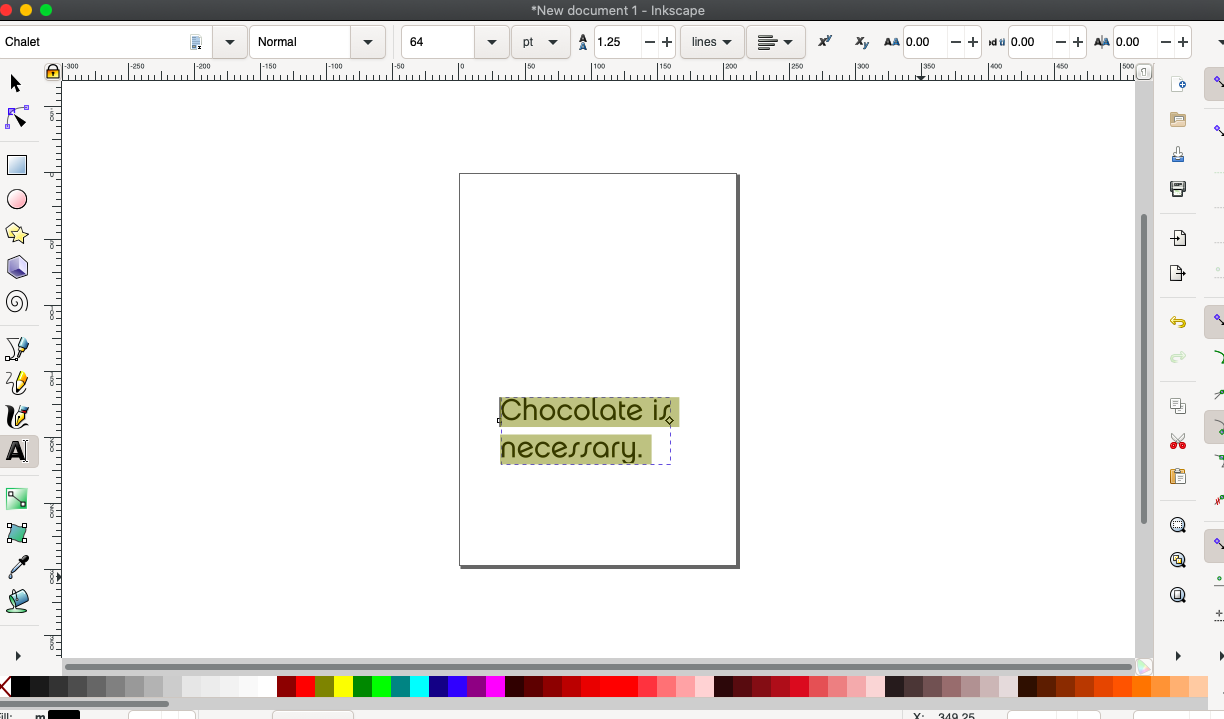
Task: Select the Star tool
Action: tap(16, 233)
